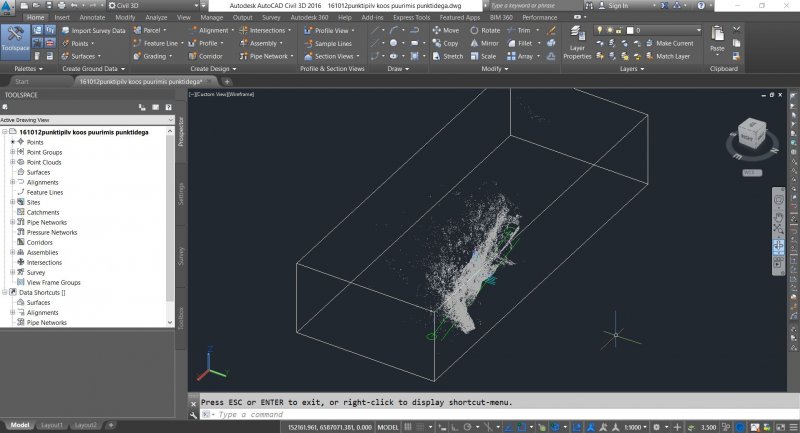Select the Rotate tool
800x433 pixels.
[485, 31]
